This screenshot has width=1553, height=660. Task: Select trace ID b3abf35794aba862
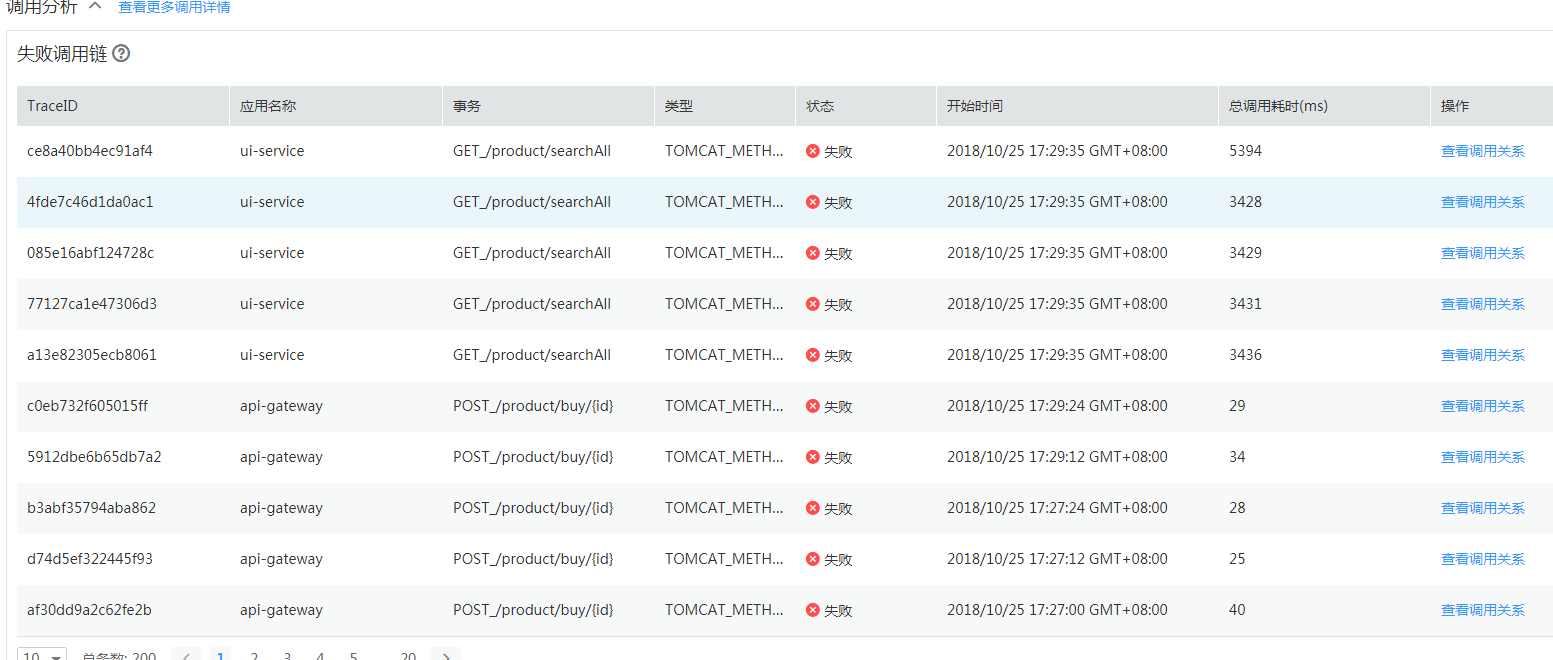92,508
